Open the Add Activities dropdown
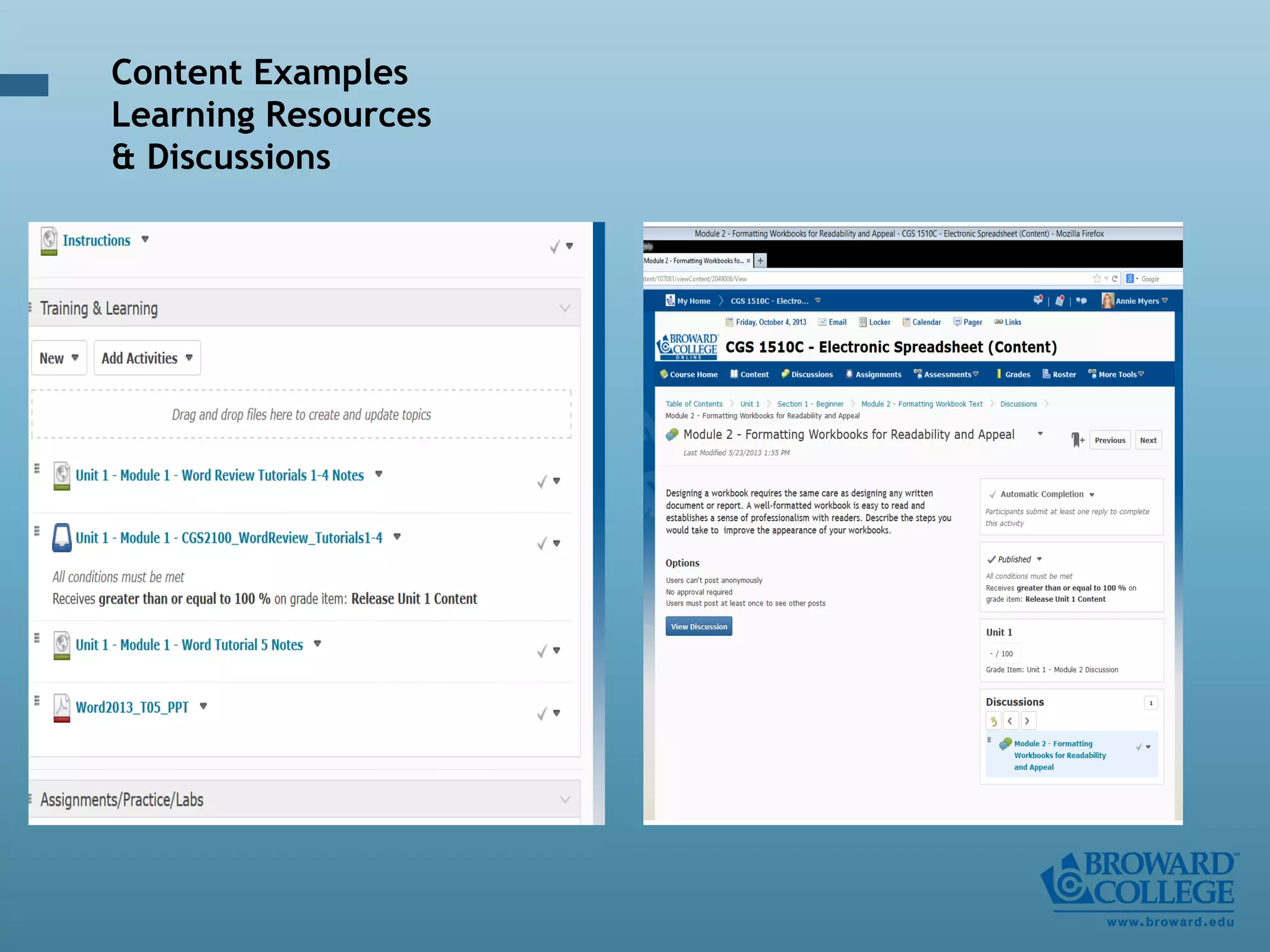Image resolution: width=1270 pixels, height=952 pixels. pyautogui.click(x=147, y=358)
